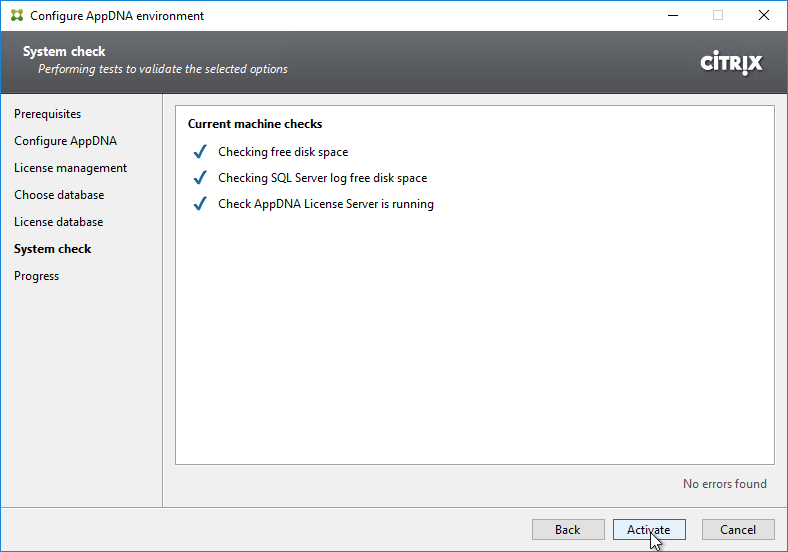Minimize the Configure AppDNA window
The width and height of the screenshot is (788, 552).
click(x=673, y=16)
